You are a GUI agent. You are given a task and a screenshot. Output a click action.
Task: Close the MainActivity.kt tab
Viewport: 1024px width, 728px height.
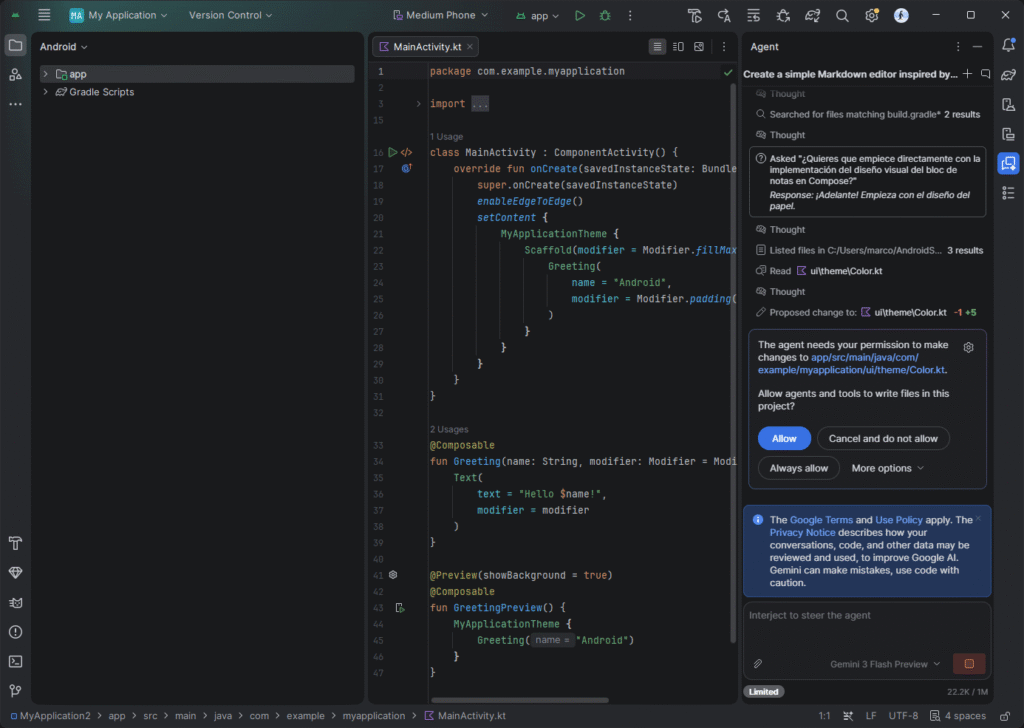(470, 46)
